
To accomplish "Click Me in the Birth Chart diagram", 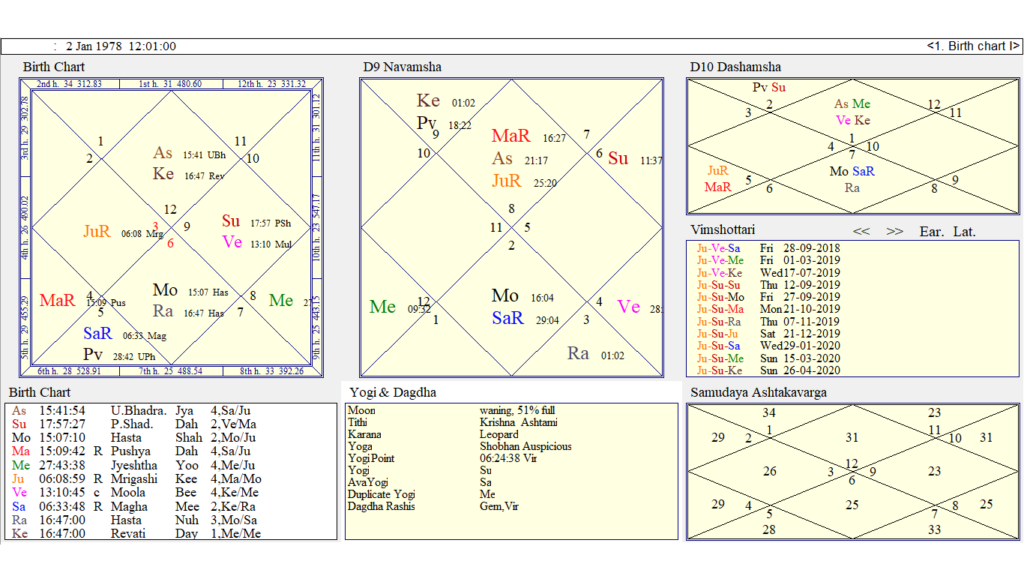I will pyautogui.click(x=281, y=300).
